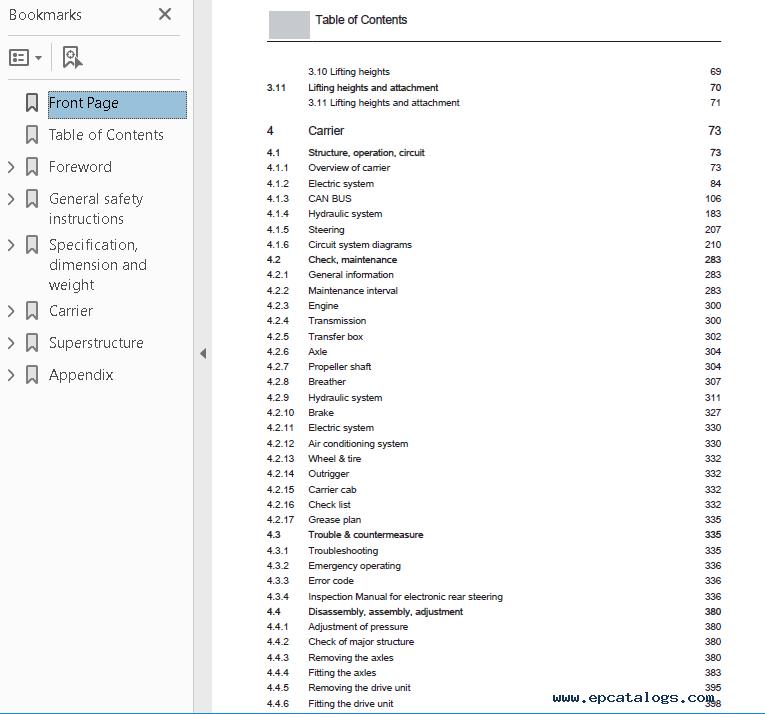Open the Table of Contents bookmark

(106, 135)
